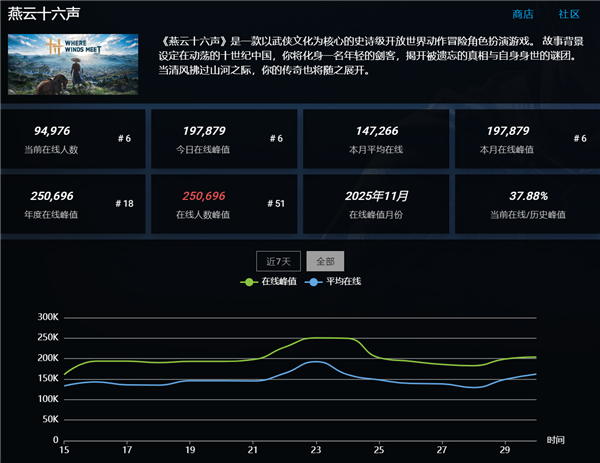Click the 当前在线/历史峰值 37.88% card

pos(528,203)
